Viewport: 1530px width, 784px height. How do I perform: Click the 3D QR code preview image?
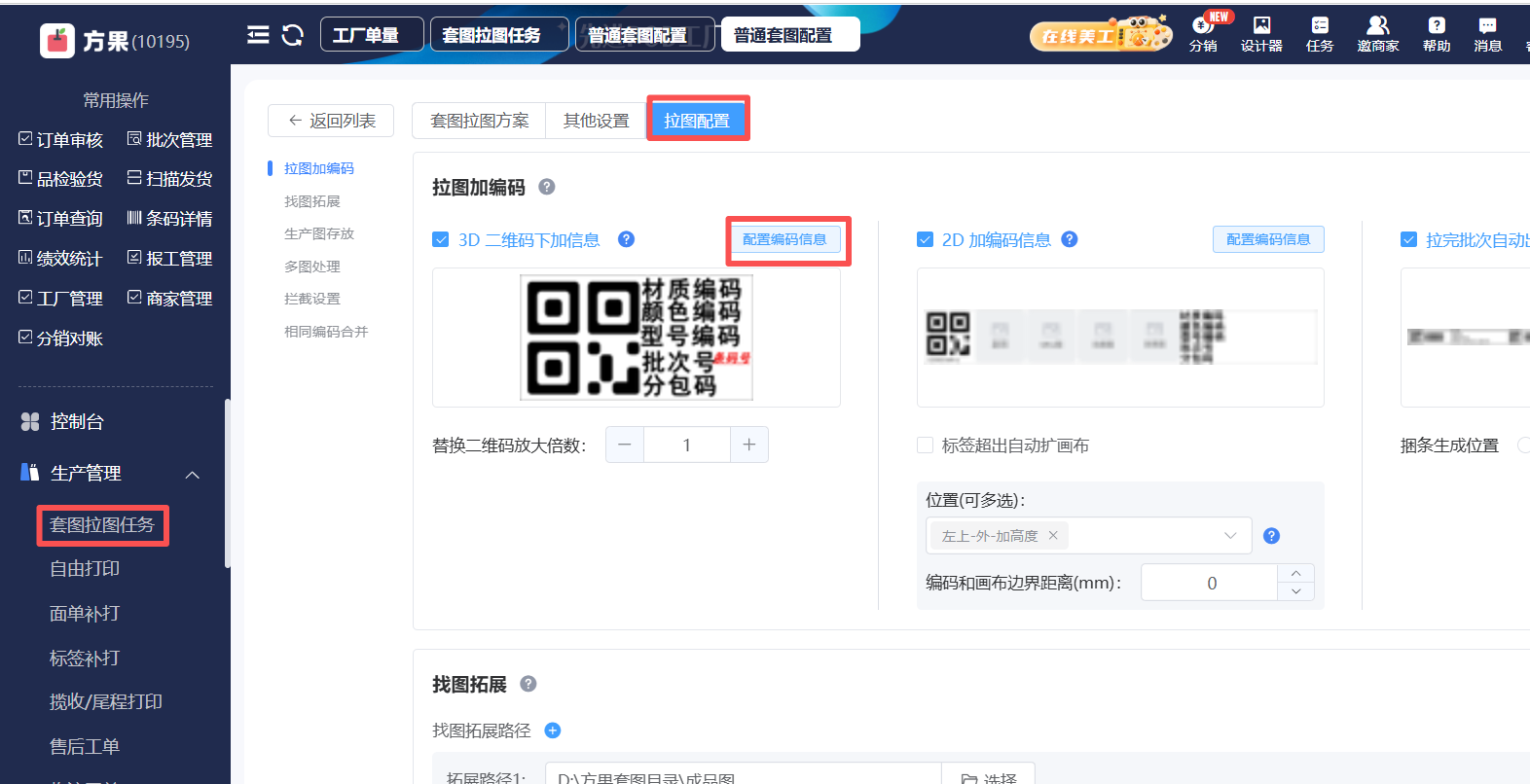637,338
